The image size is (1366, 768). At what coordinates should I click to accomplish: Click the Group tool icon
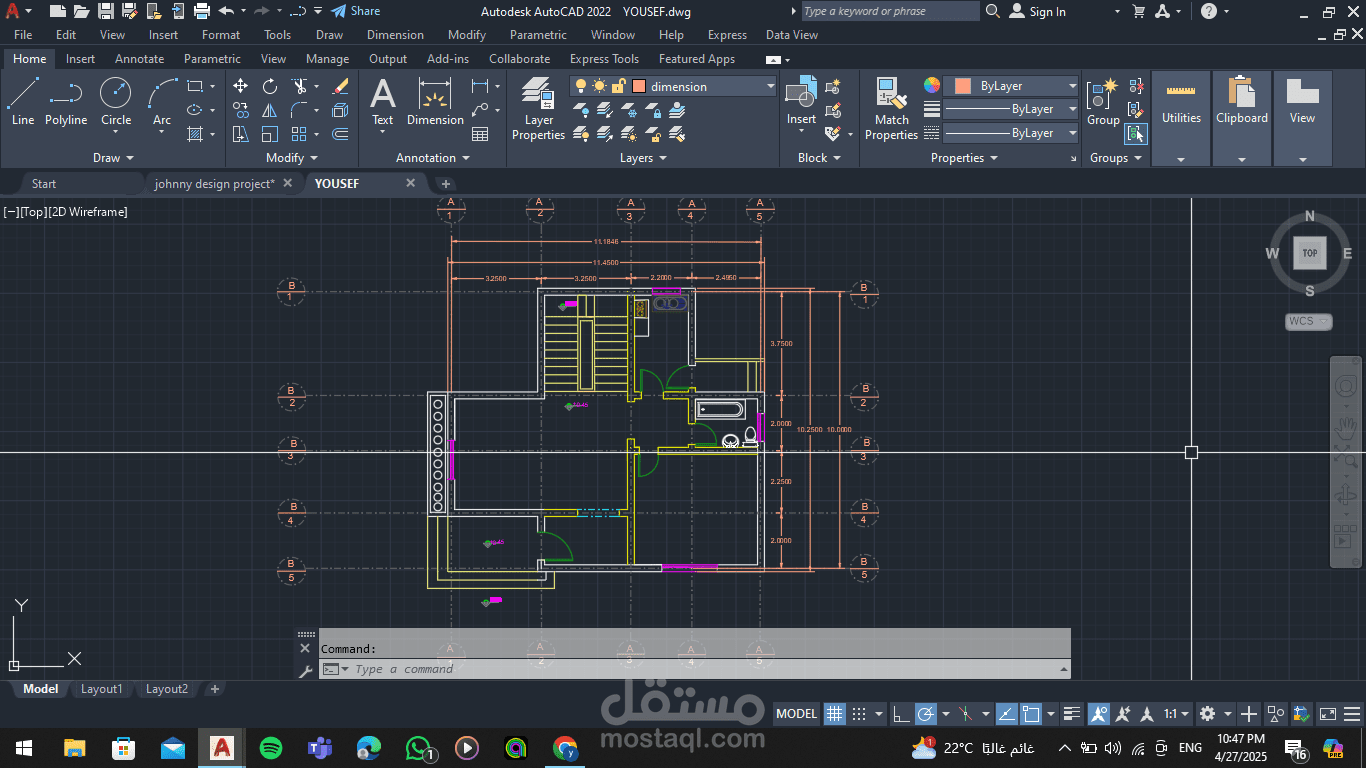[x=1103, y=102]
